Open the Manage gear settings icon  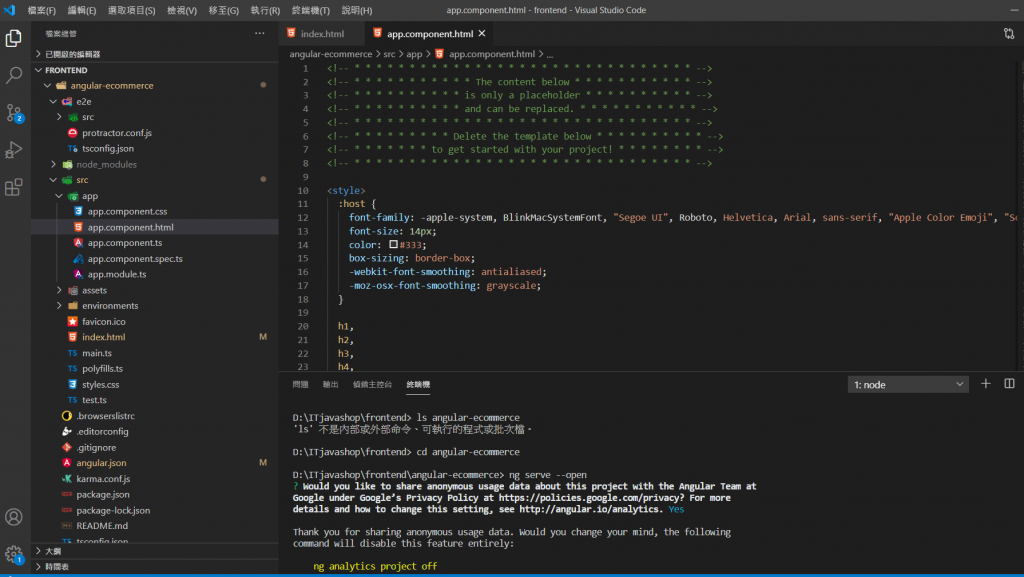tap(14, 553)
